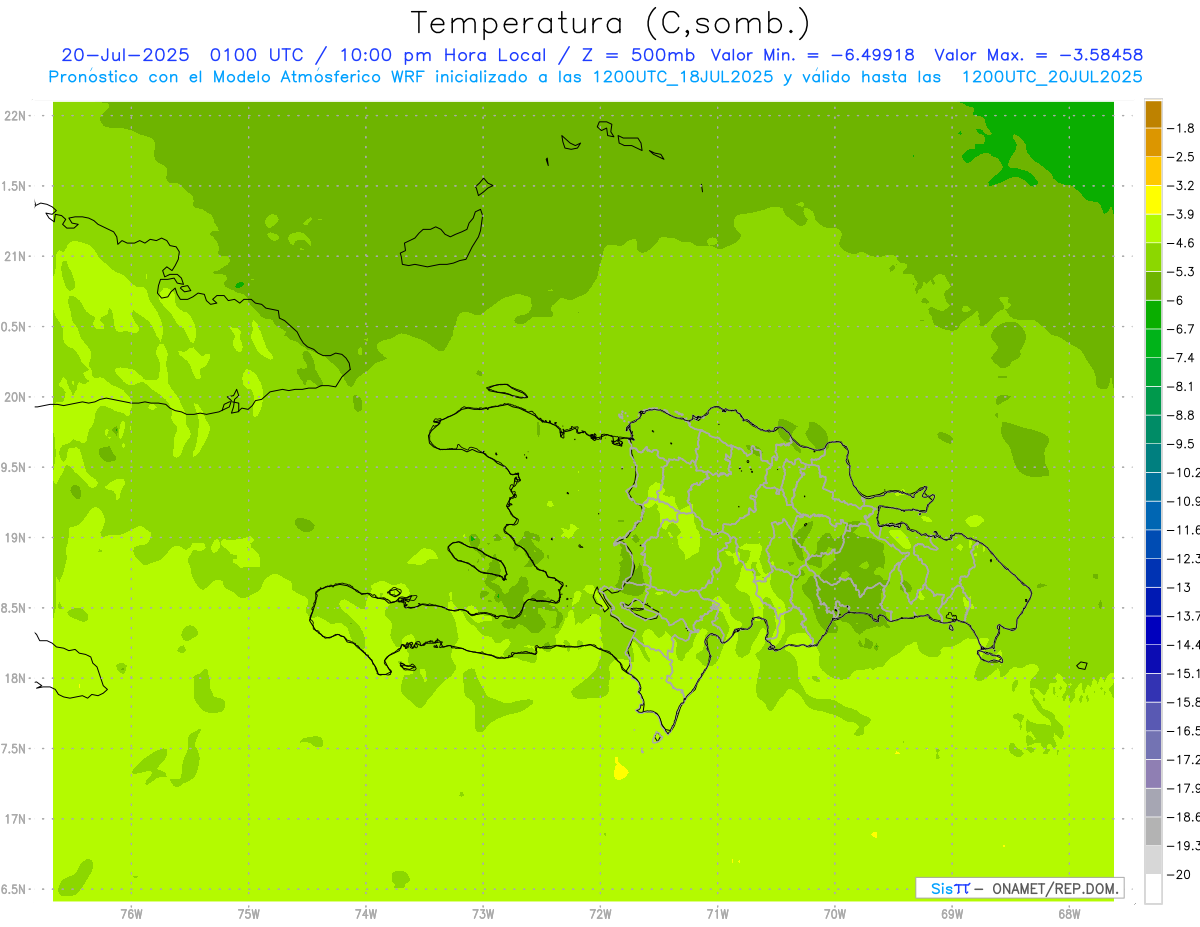1200x927 pixels.
Task: Click the '20N' latitude label
Action: (x=14, y=397)
